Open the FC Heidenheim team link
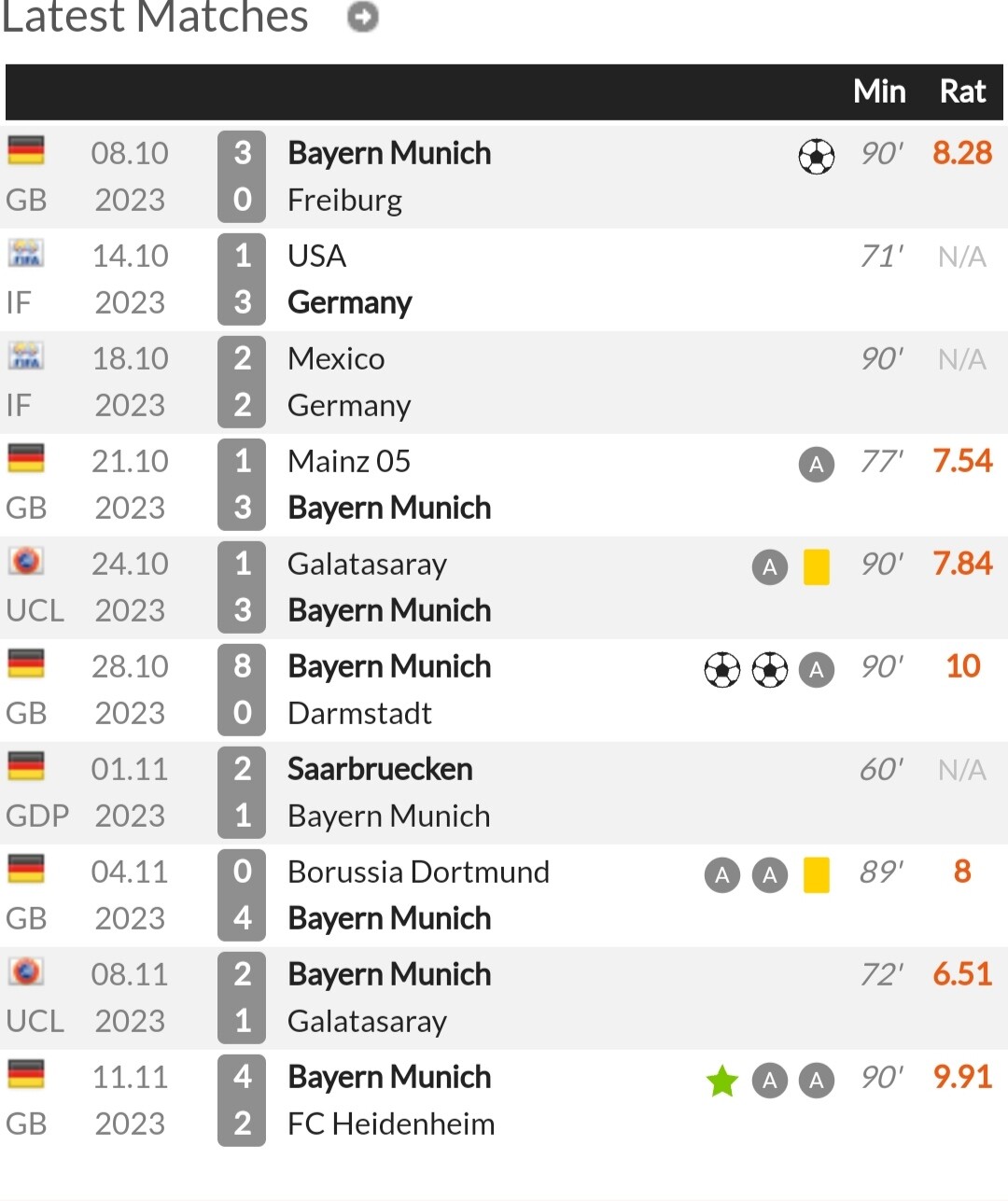 tap(391, 1124)
